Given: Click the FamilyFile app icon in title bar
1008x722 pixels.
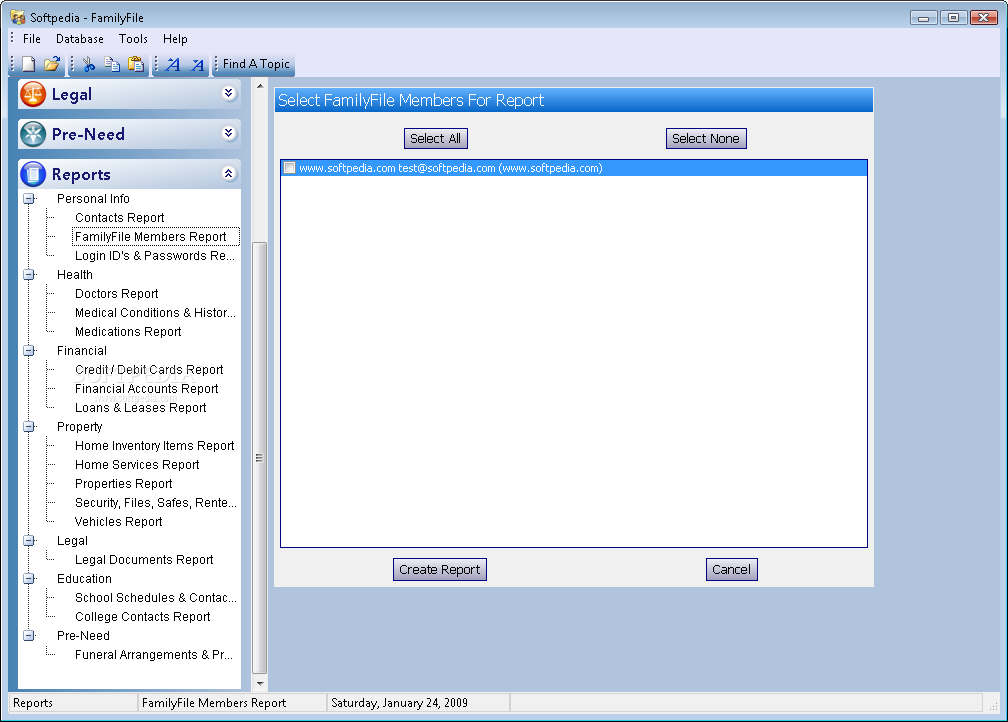Looking at the screenshot, I should [17, 17].
